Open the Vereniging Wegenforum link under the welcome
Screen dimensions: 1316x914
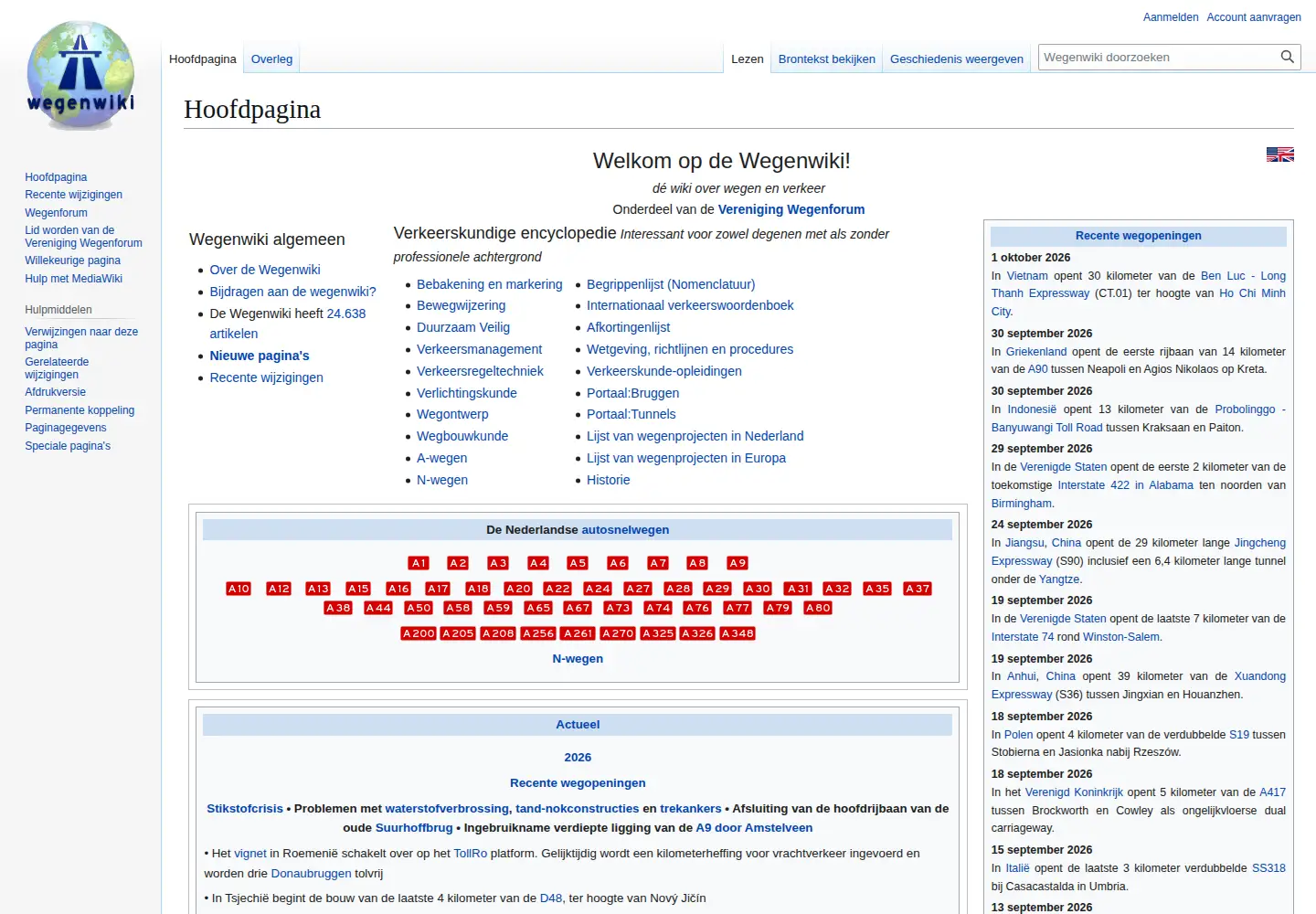(791, 209)
